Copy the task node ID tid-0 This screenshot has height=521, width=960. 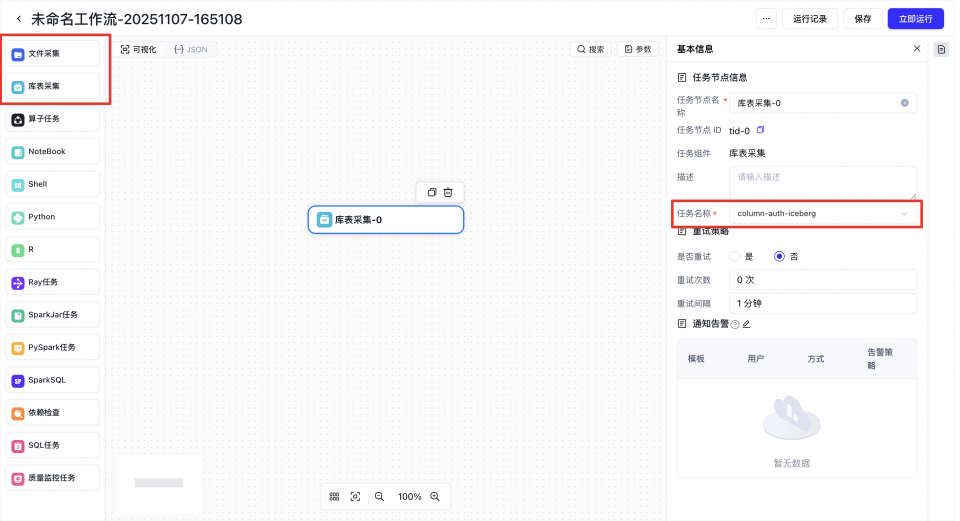point(760,130)
